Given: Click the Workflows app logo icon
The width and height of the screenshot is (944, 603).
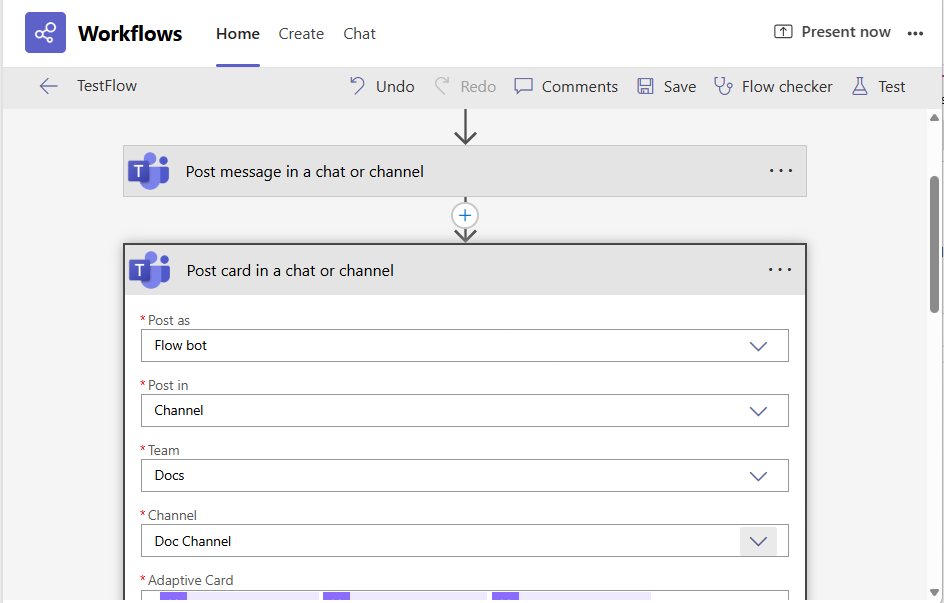Looking at the screenshot, I should [x=45, y=33].
